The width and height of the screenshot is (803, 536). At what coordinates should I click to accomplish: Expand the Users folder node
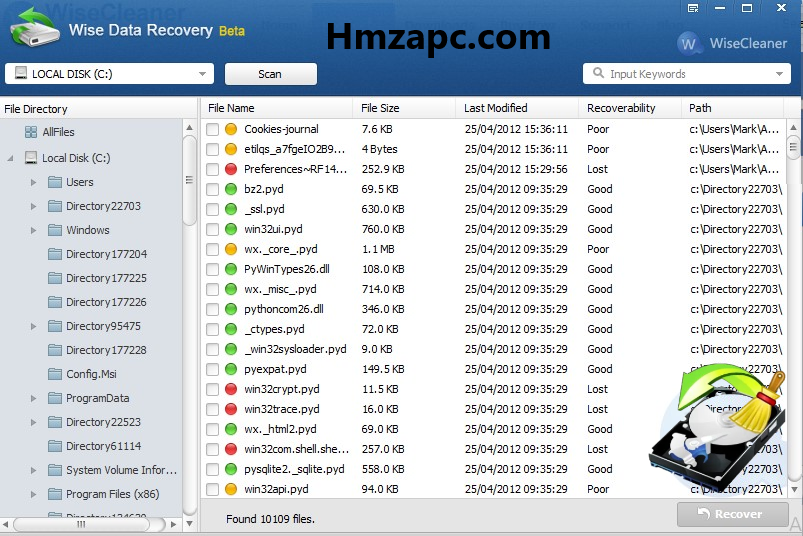[33, 182]
